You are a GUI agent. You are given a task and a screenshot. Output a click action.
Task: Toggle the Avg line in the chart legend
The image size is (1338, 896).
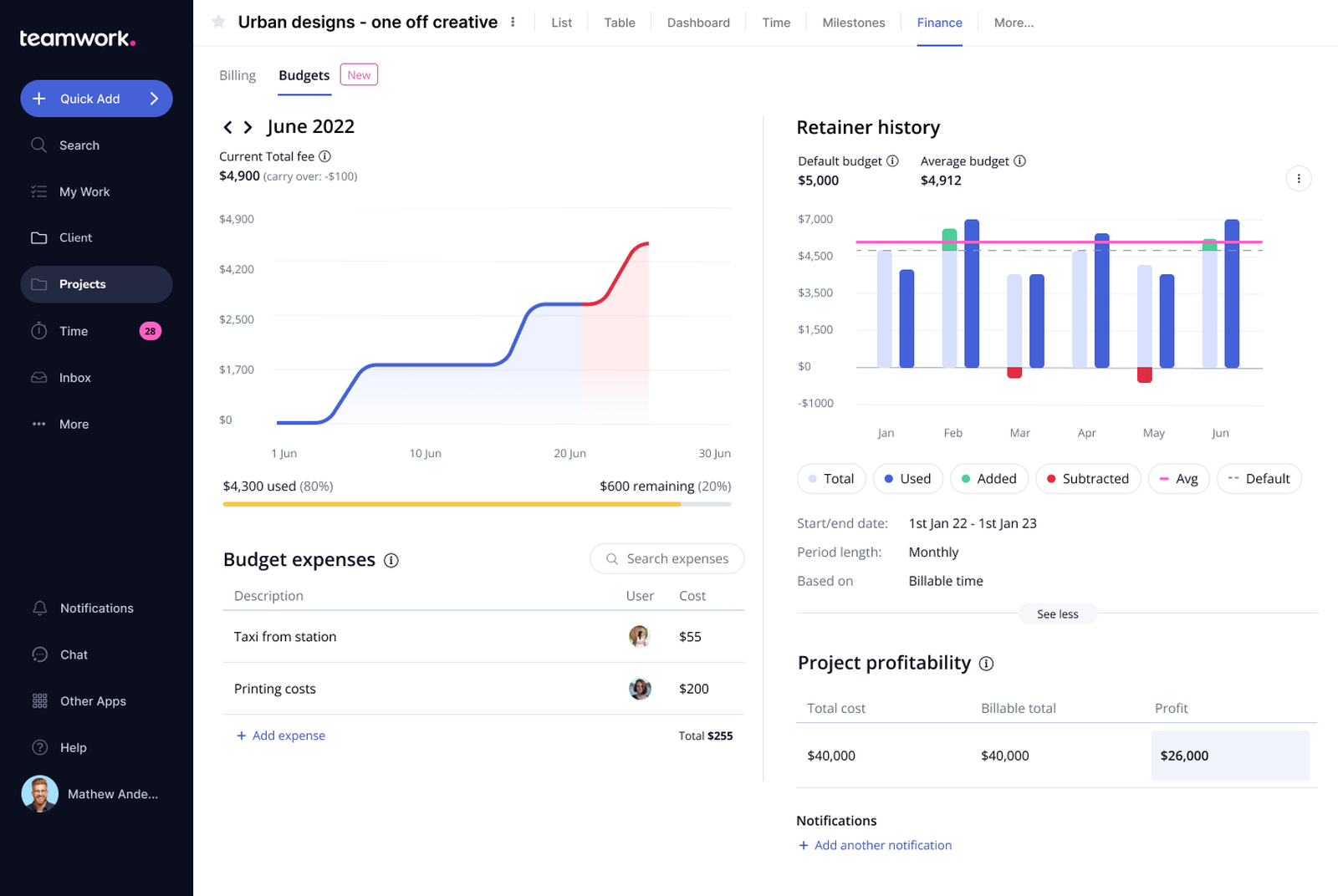tap(1179, 478)
